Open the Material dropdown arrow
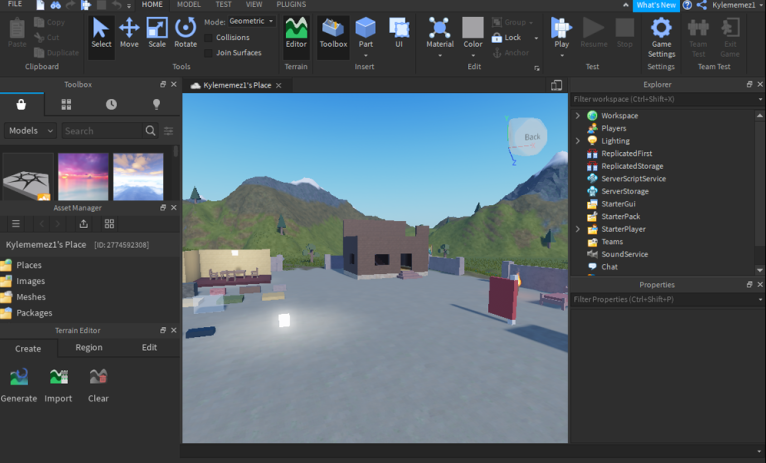This screenshot has height=463, width=766. point(440,55)
